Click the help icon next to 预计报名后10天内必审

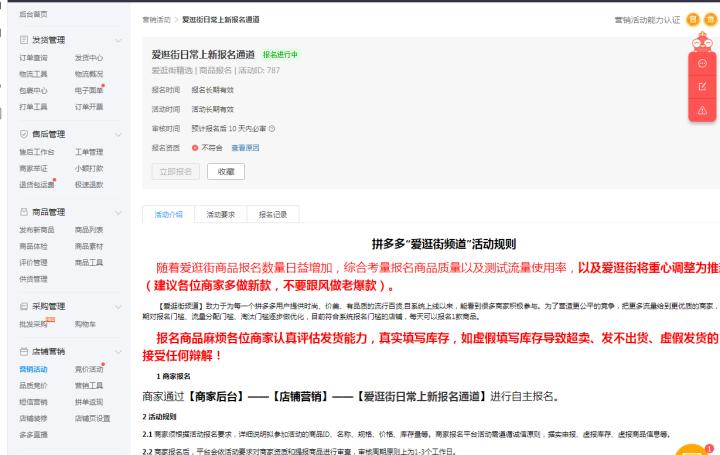[272, 129]
